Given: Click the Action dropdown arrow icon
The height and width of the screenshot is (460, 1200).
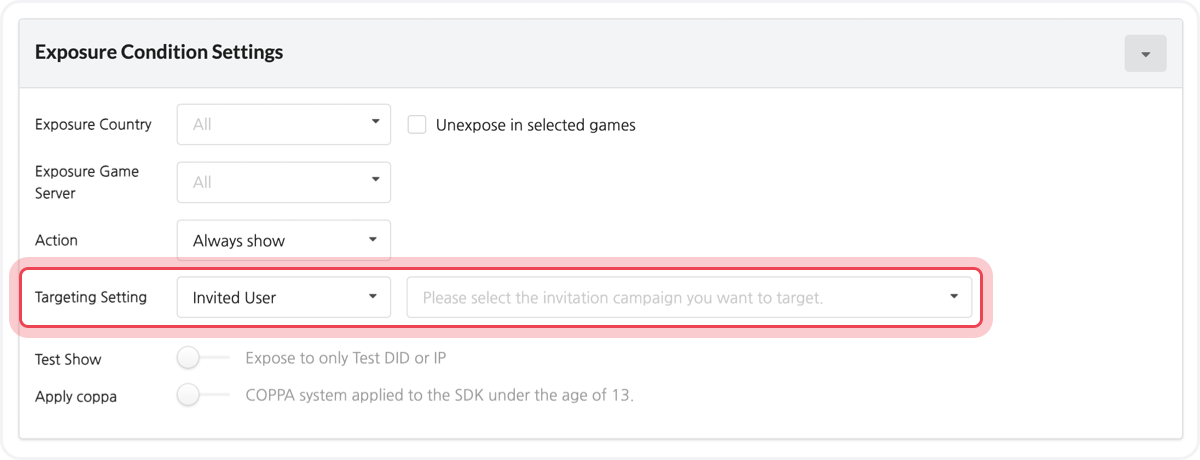Looking at the screenshot, I should (374, 239).
